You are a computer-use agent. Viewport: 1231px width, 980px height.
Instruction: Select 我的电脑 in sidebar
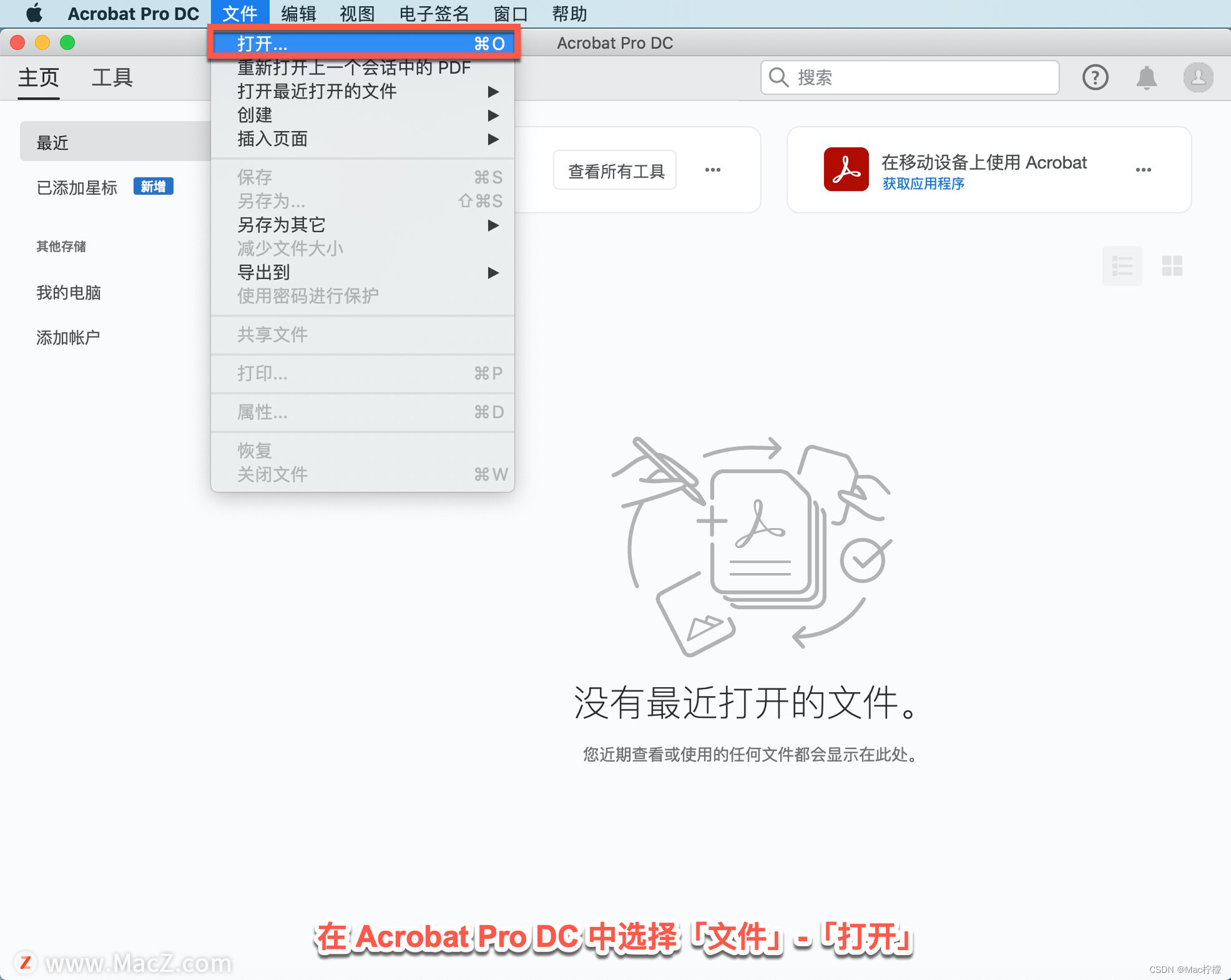pos(69,293)
